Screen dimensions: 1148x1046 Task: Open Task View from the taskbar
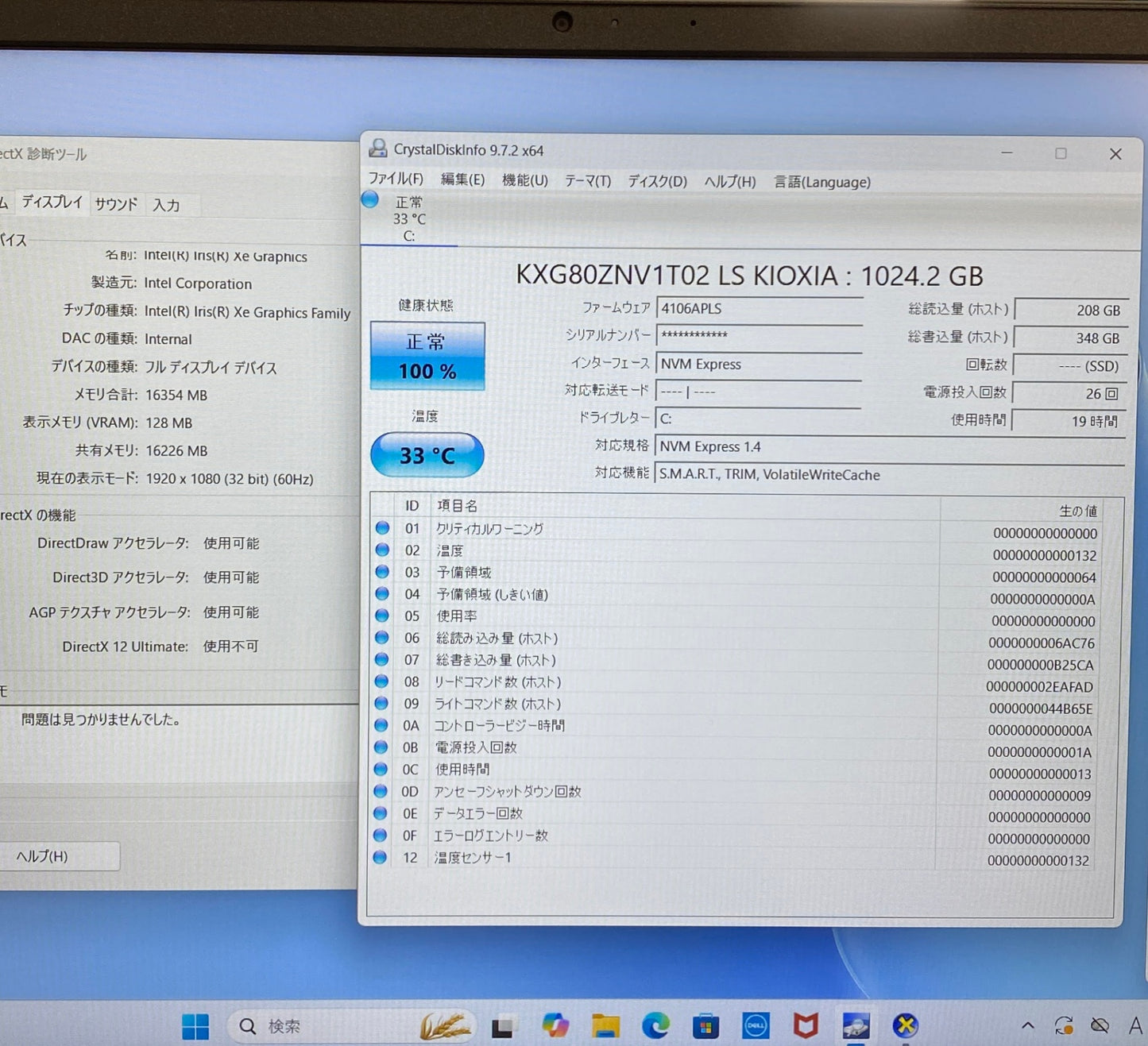502,1027
